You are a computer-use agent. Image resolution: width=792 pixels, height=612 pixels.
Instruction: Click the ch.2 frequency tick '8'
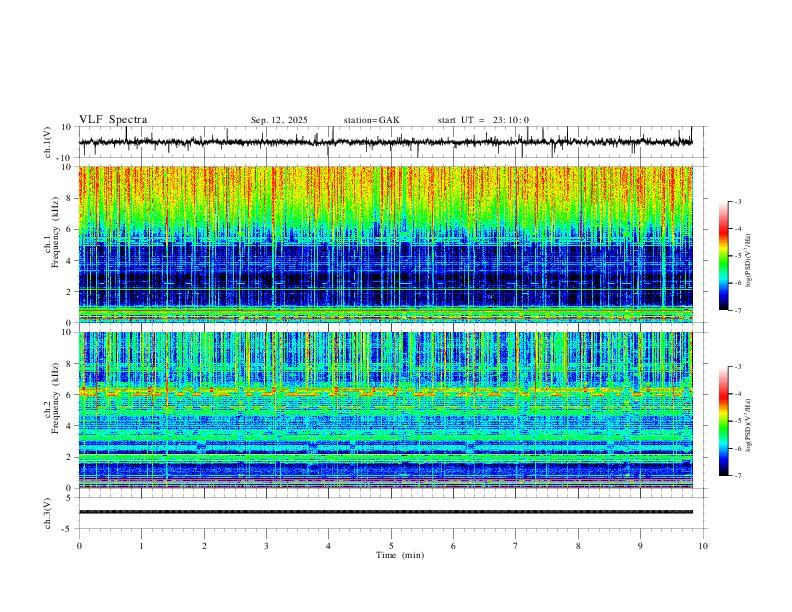click(69, 364)
